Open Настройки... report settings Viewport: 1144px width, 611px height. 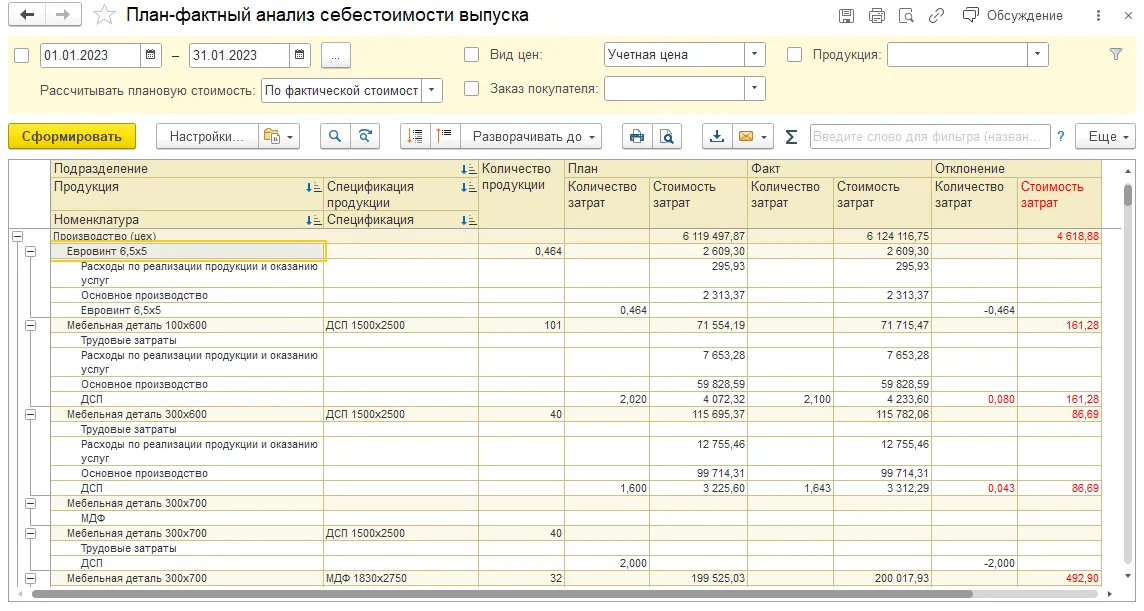pos(206,137)
